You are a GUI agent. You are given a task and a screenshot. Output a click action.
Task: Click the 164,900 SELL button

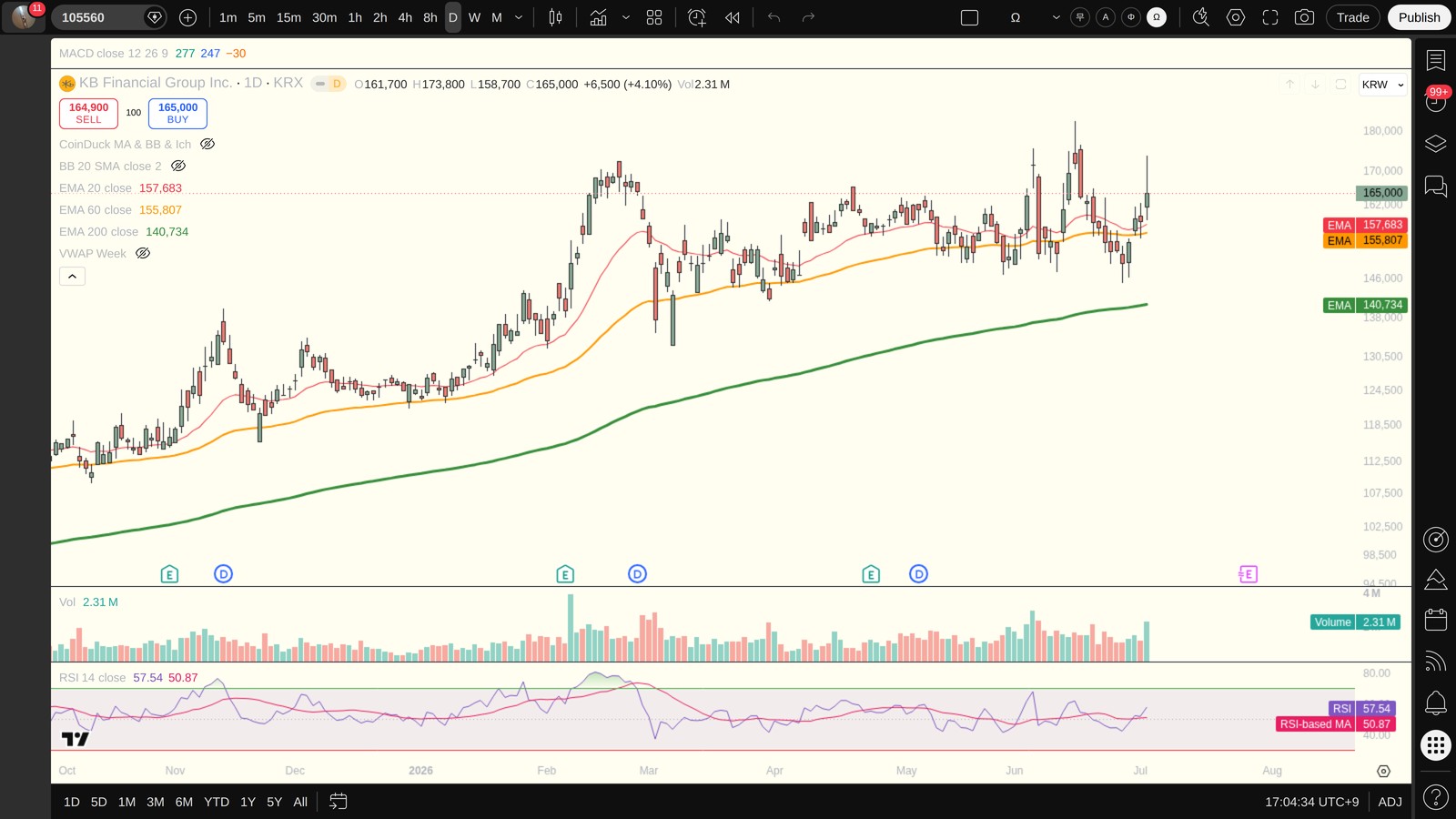click(x=88, y=113)
